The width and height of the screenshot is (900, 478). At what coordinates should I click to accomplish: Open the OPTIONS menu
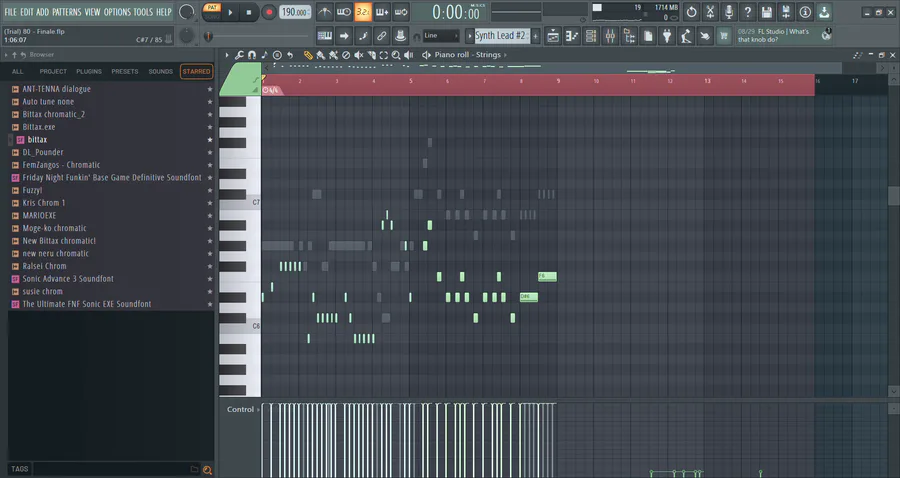pos(117,11)
